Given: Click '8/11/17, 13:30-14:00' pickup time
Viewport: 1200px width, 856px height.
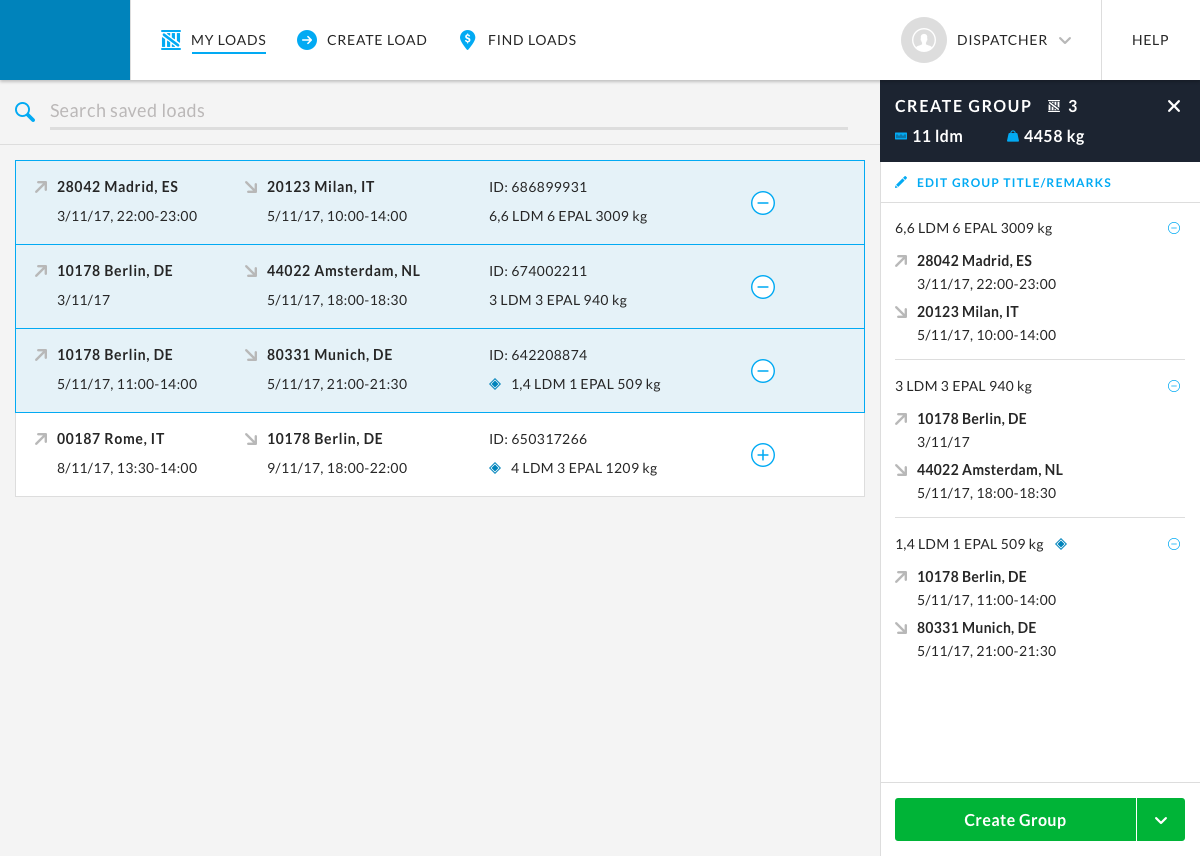Looking at the screenshot, I should [x=127, y=468].
